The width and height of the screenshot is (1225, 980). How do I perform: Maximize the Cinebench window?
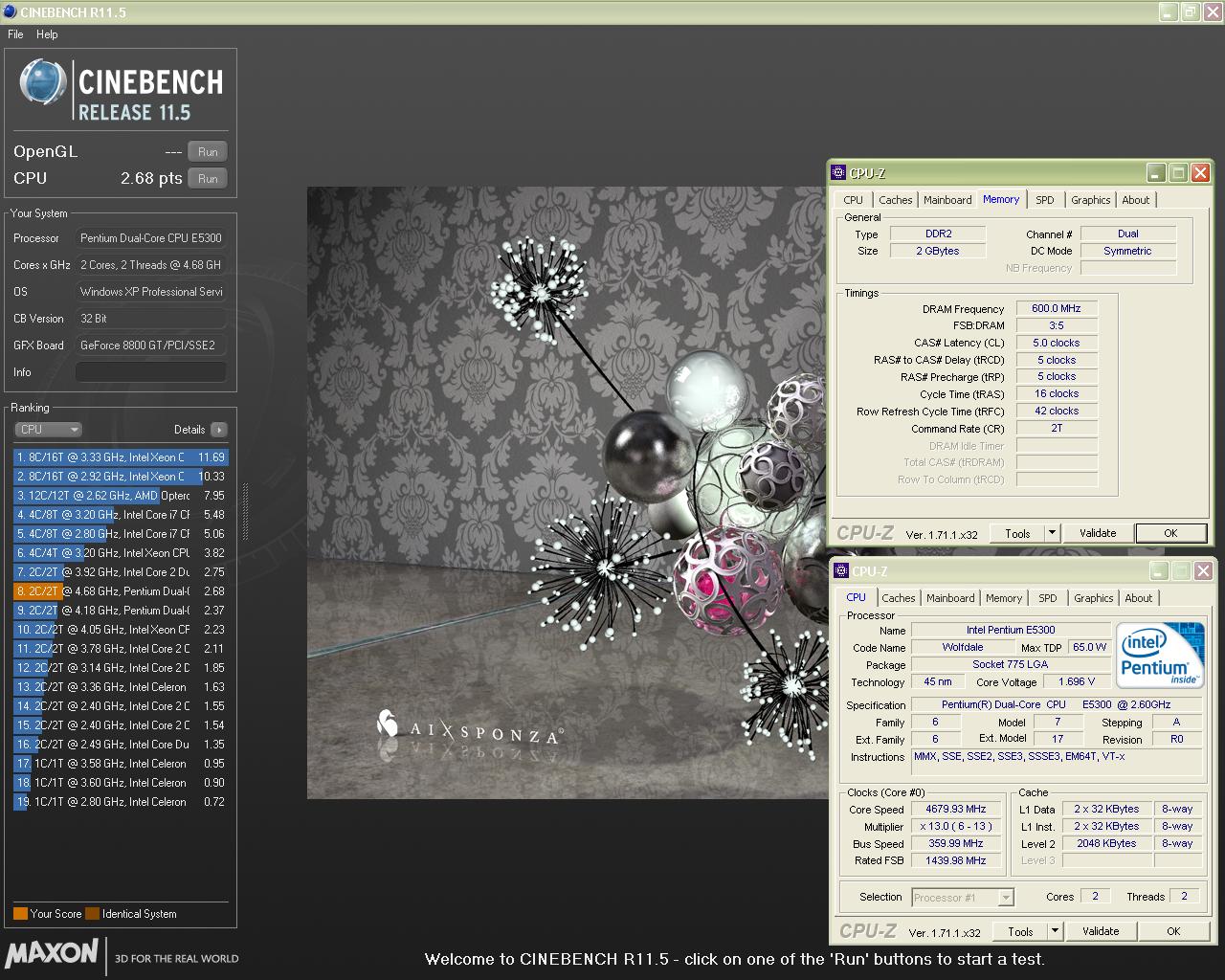coord(1190,12)
